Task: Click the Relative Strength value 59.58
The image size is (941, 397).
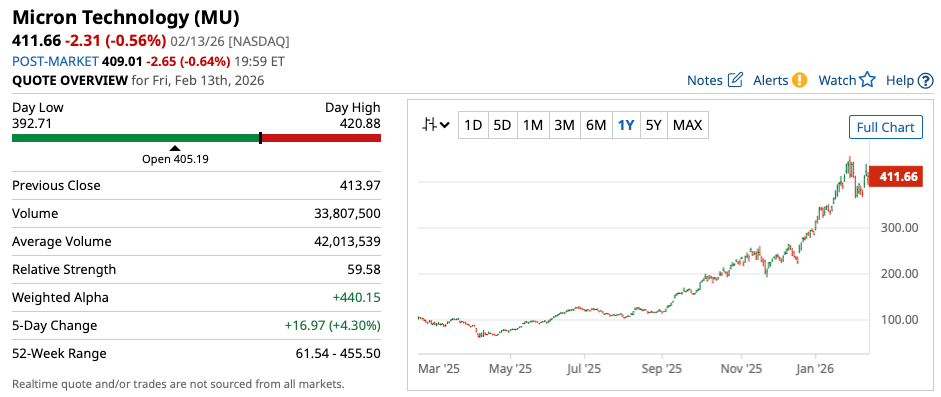Action: (x=364, y=270)
